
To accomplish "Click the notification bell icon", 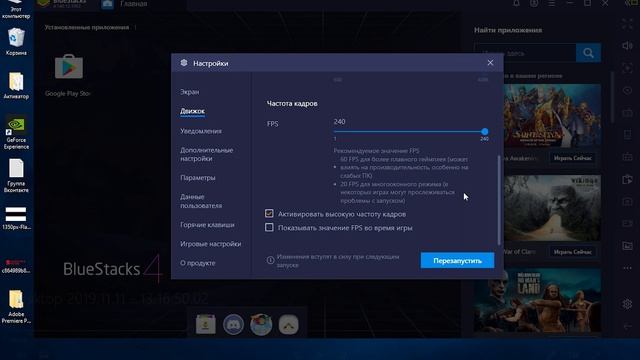I will pos(516,3).
